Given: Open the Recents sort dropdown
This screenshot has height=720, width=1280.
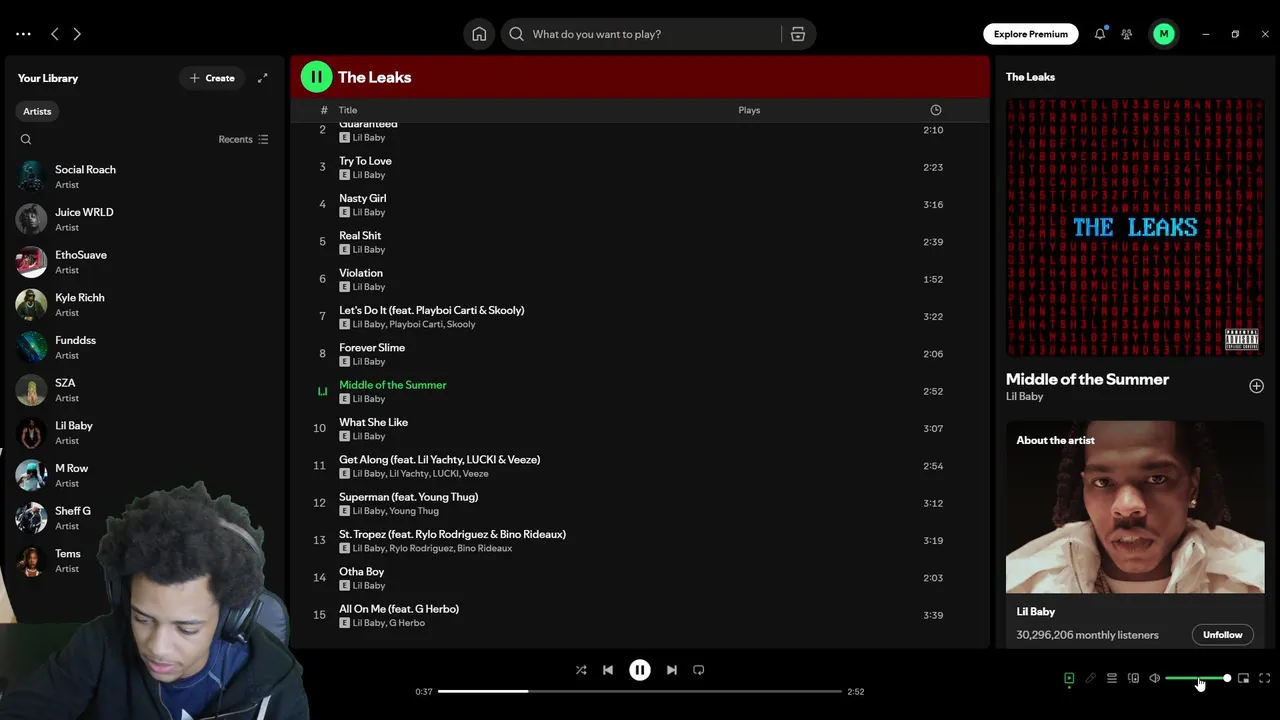Looking at the screenshot, I should (x=243, y=139).
